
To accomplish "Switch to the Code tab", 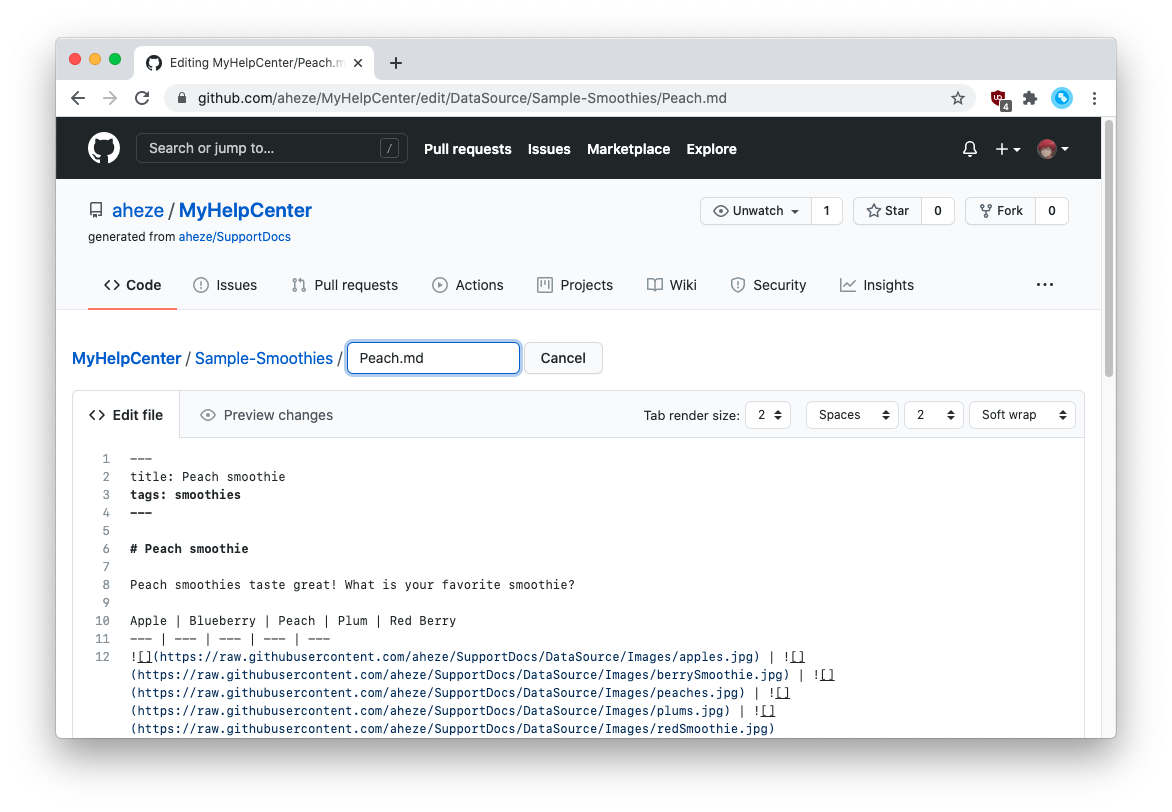I will coord(132,285).
